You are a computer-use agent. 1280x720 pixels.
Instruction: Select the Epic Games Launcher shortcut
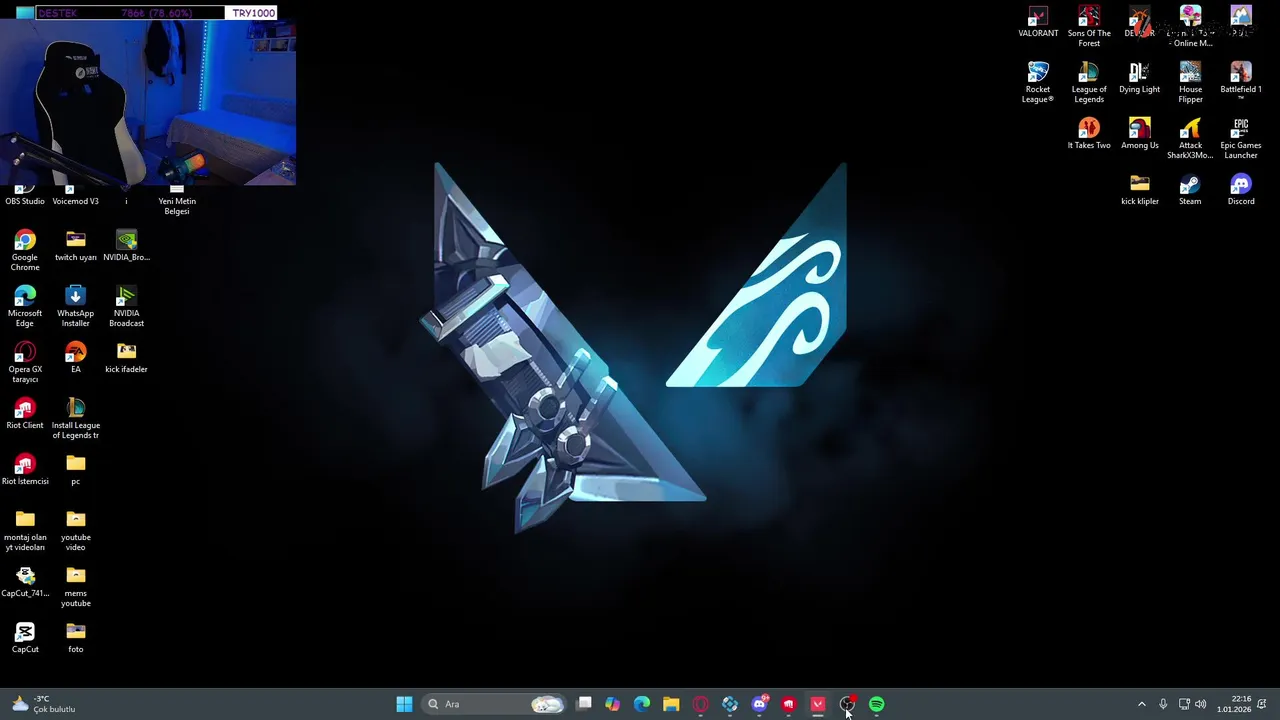[x=1241, y=139]
